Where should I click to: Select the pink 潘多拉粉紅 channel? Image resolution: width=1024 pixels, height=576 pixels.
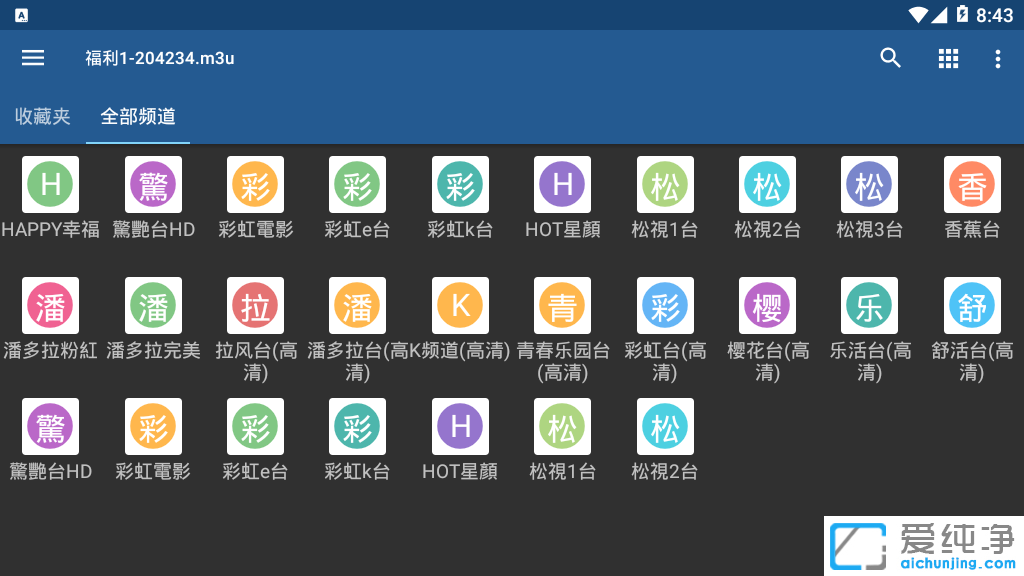(51, 306)
